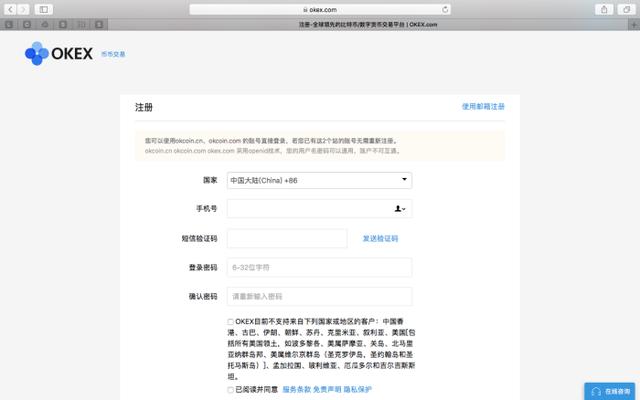Toggle the Safari sidebar button
The width and height of the screenshot is (640, 400).
point(44,9)
